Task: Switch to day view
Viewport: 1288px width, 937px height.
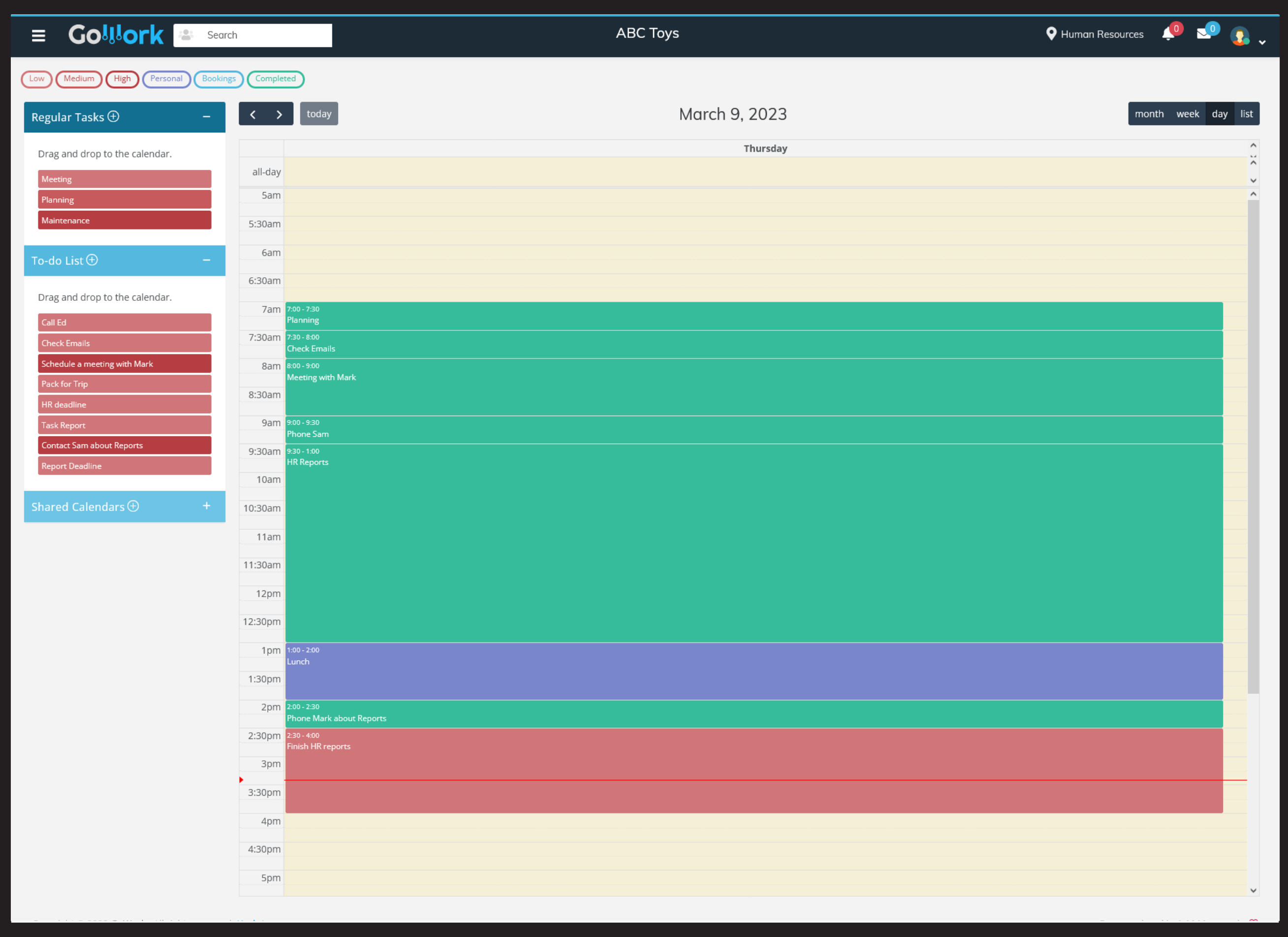Action: coord(1219,114)
